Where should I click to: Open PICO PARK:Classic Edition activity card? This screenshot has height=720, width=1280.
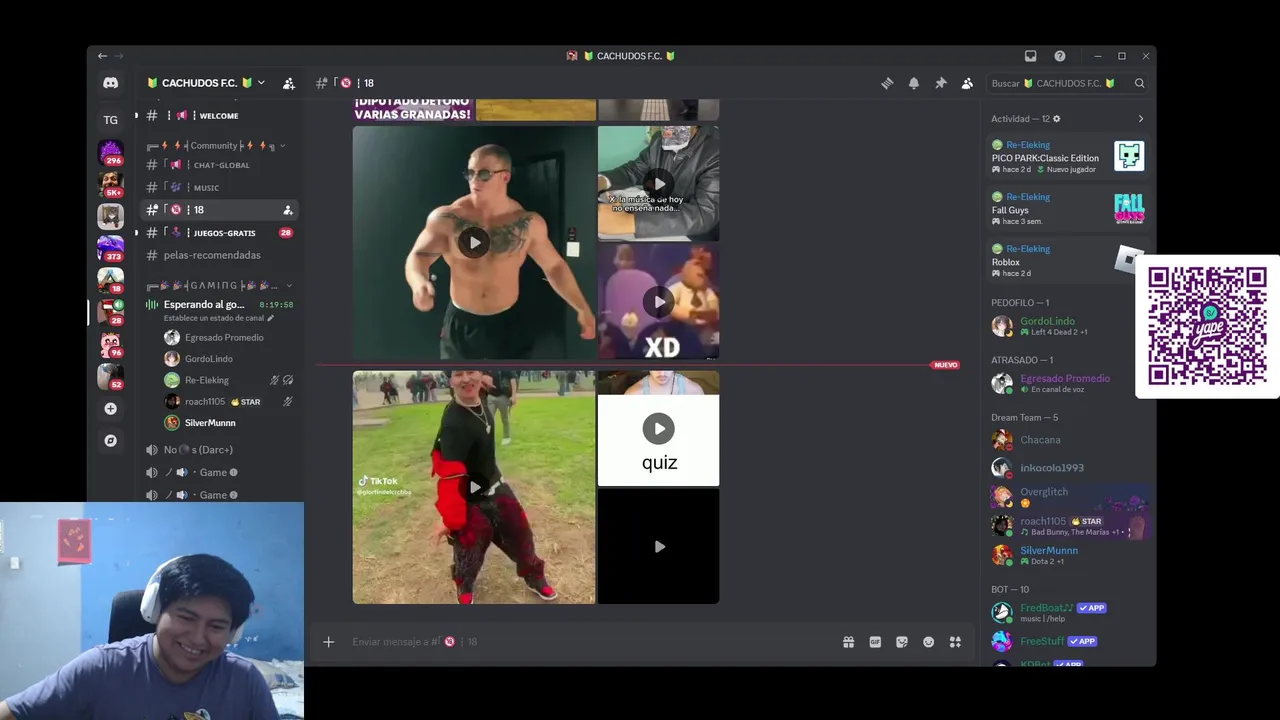click(x=1066, y=157)
